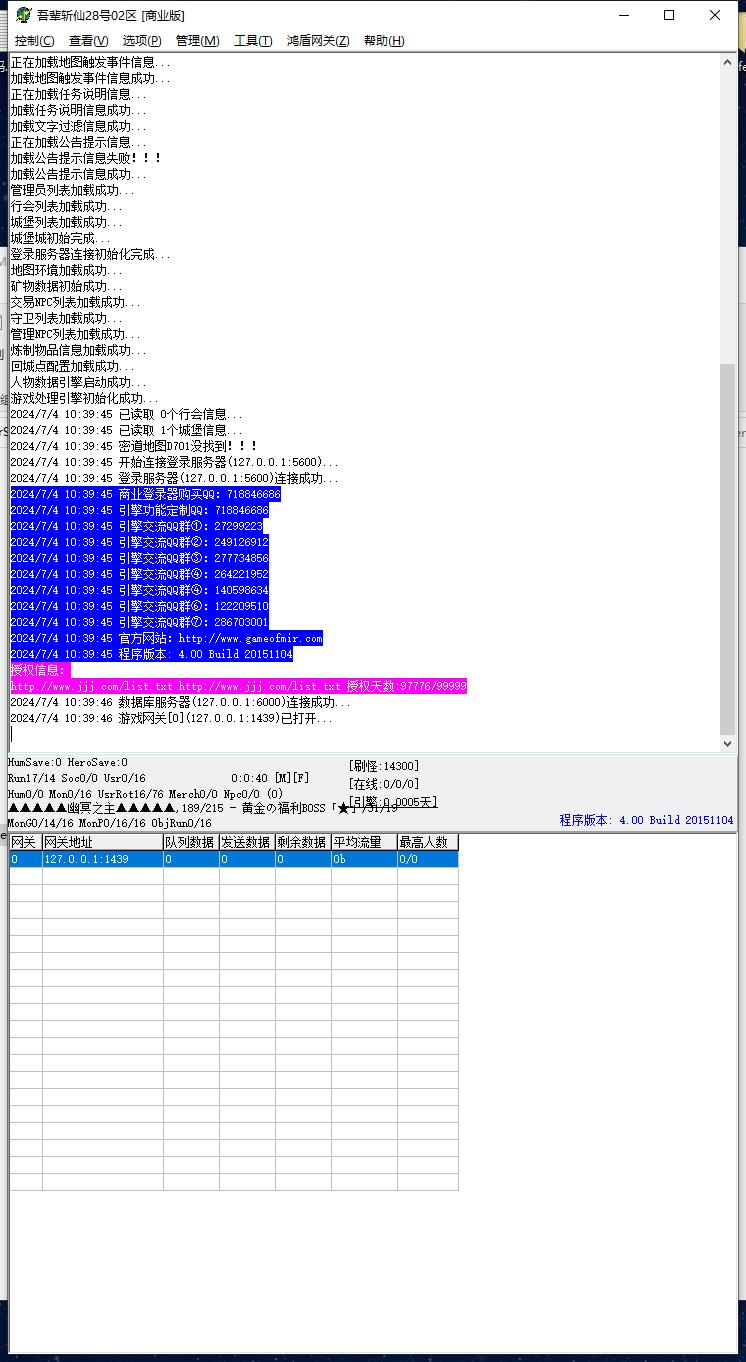Click 授权天数:97776/99999 text
Viewport: 746px width, 1362px height.
coord(407,686)
